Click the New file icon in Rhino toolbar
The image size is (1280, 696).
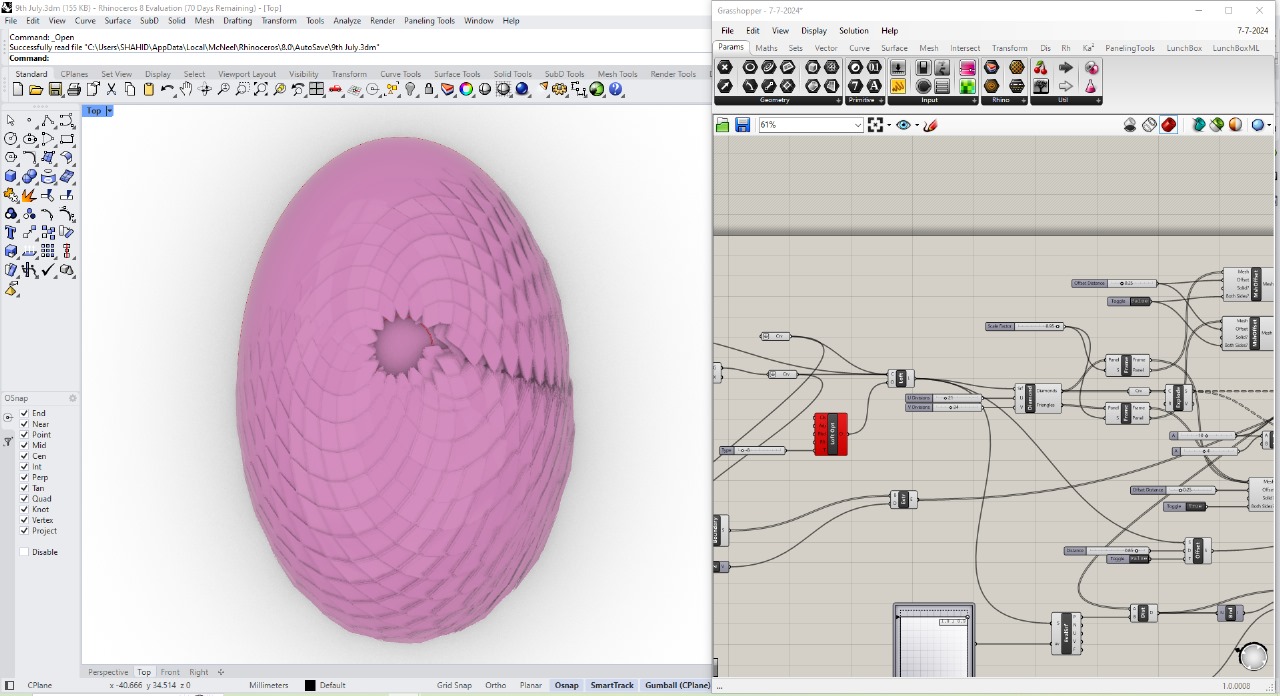point(18,90)
